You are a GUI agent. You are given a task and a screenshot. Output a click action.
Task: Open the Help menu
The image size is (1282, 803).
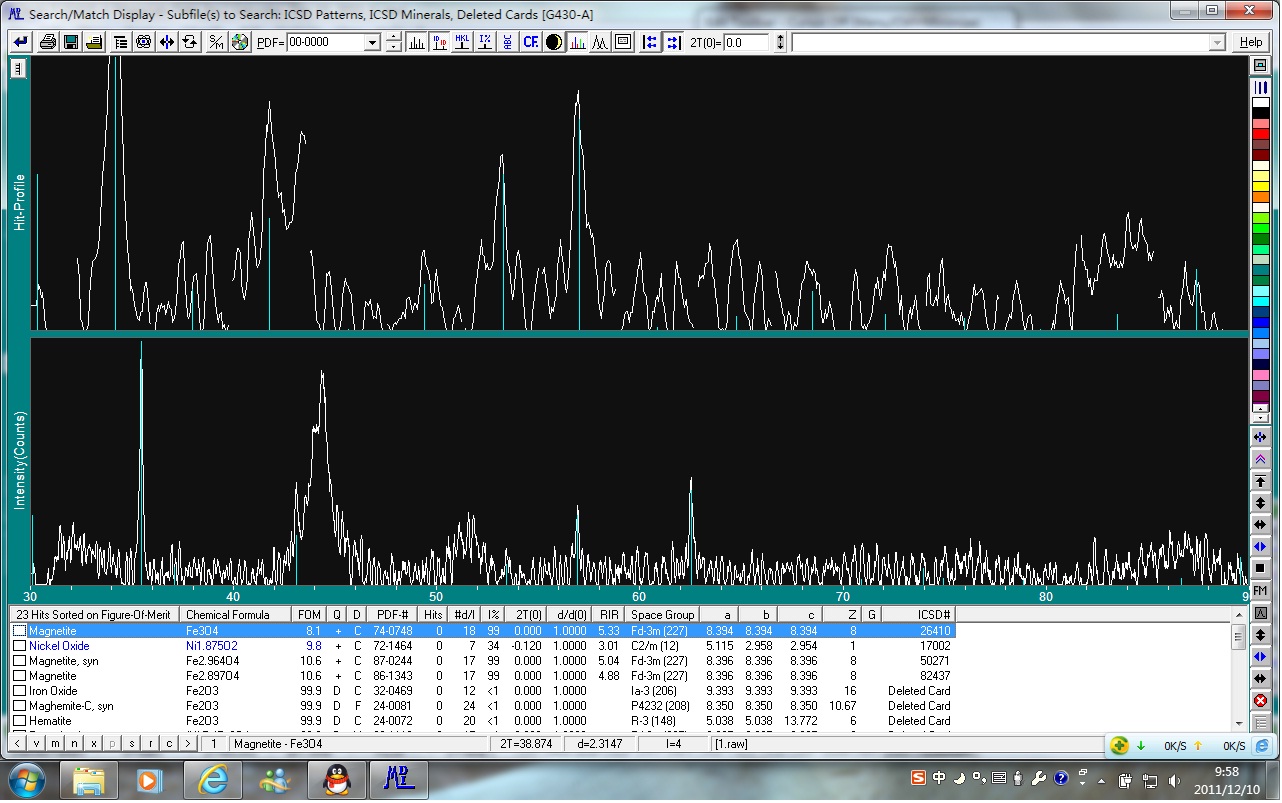click(x=1250, y=42)
